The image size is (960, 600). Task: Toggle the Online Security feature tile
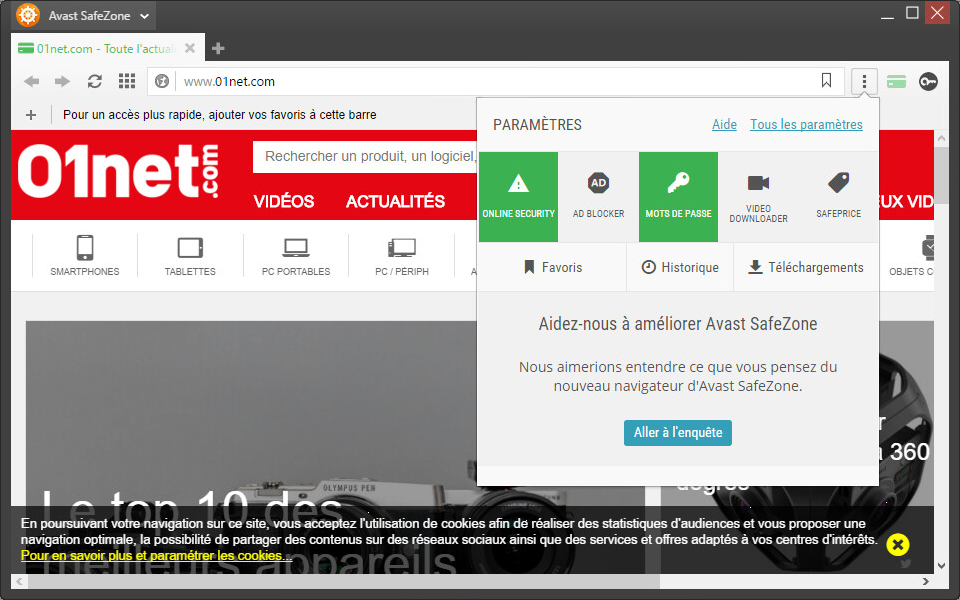tap(518, 197)
